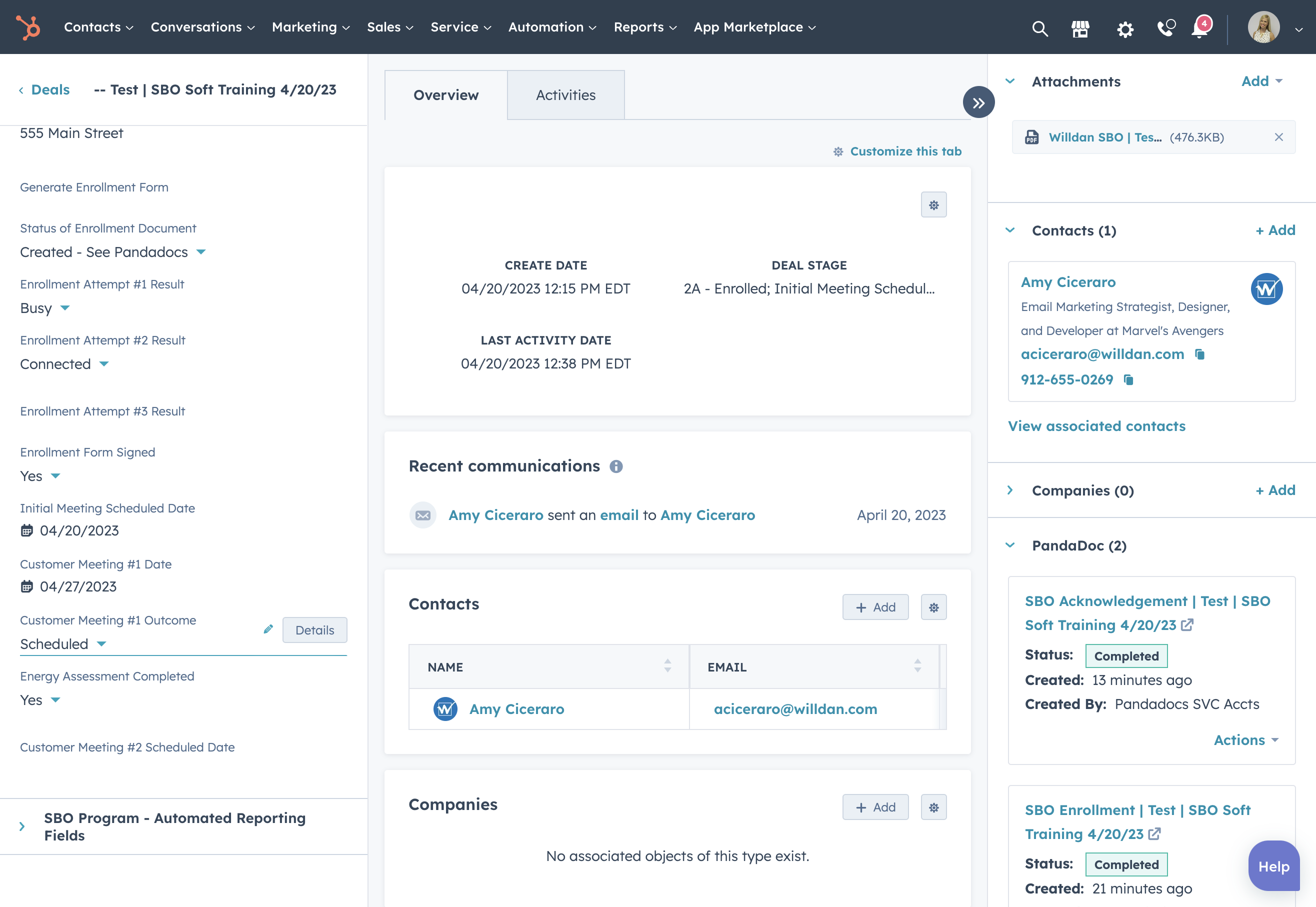Collapse right sidebar with double-arrow button
The image size is (1316, 907).
coord(978,102)
